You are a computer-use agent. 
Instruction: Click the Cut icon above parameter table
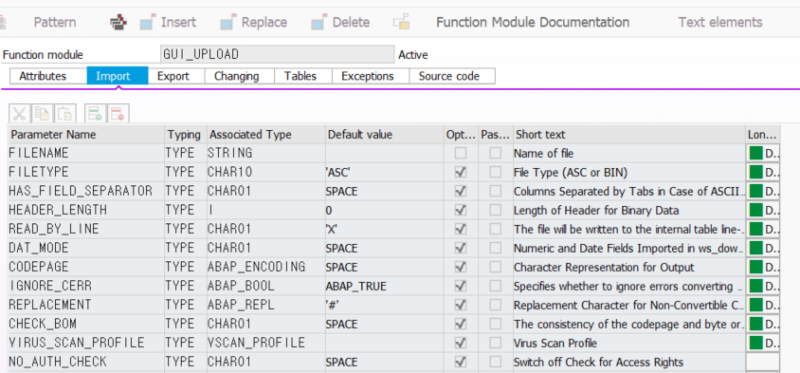(19, 113)
